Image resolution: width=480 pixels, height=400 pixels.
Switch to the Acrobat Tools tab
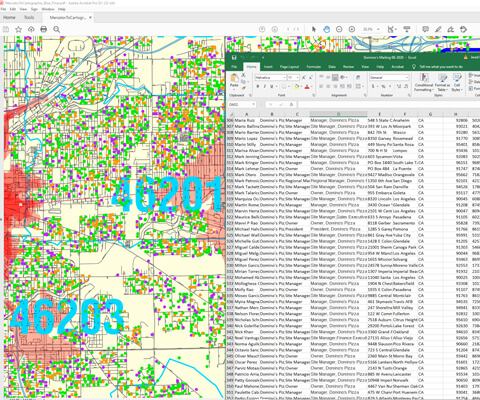coord(29,17)
